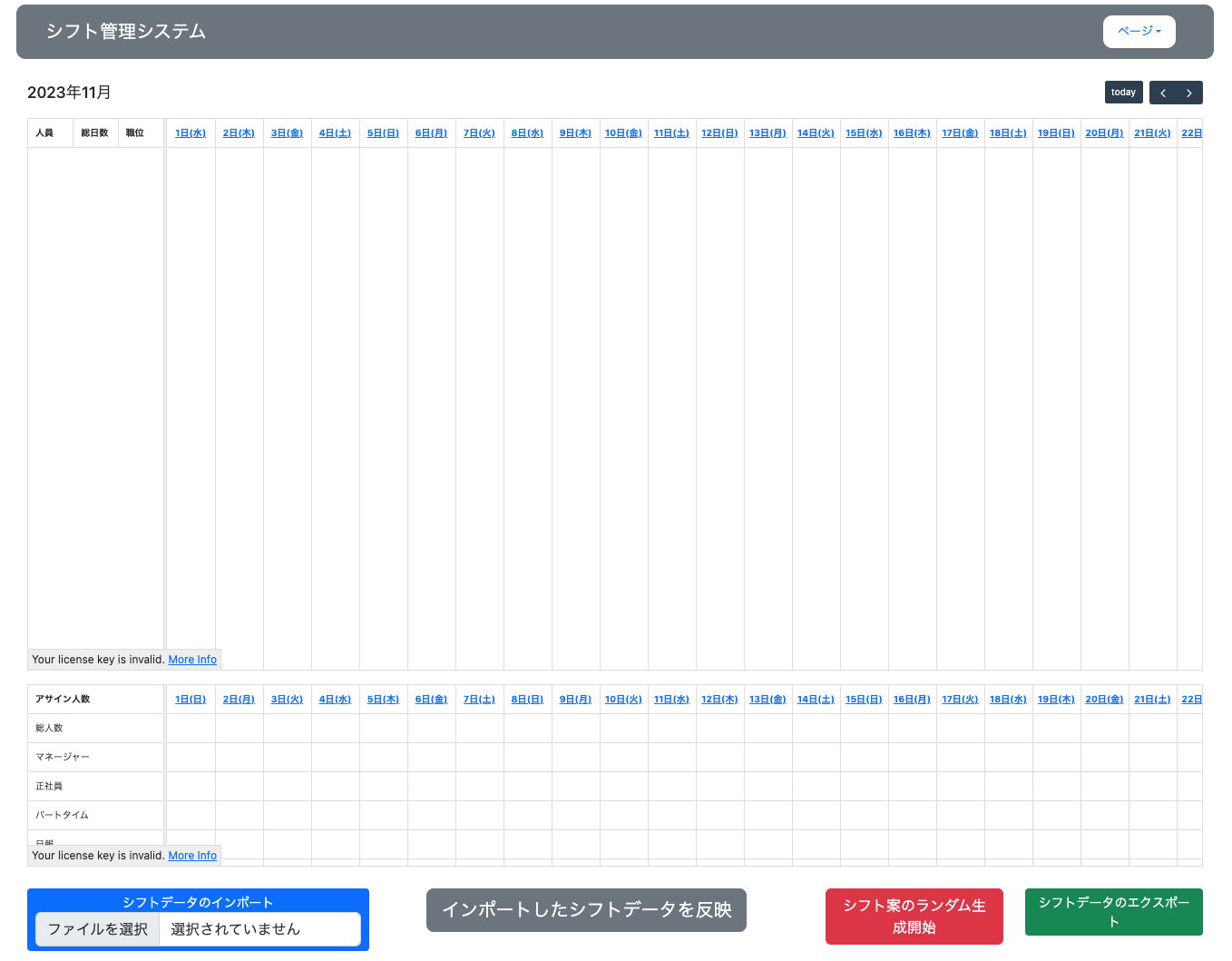1232x961 pixels.
Task: Open 6日(金) in the アサイン人数 table
Action: 431,700
